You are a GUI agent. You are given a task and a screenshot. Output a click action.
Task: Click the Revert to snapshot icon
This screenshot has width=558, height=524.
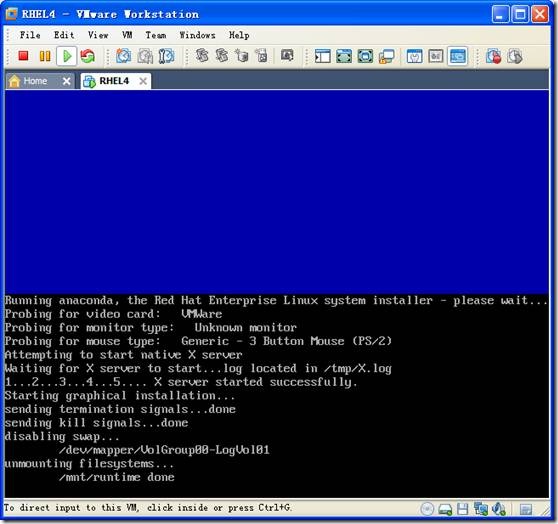point(145,56)
